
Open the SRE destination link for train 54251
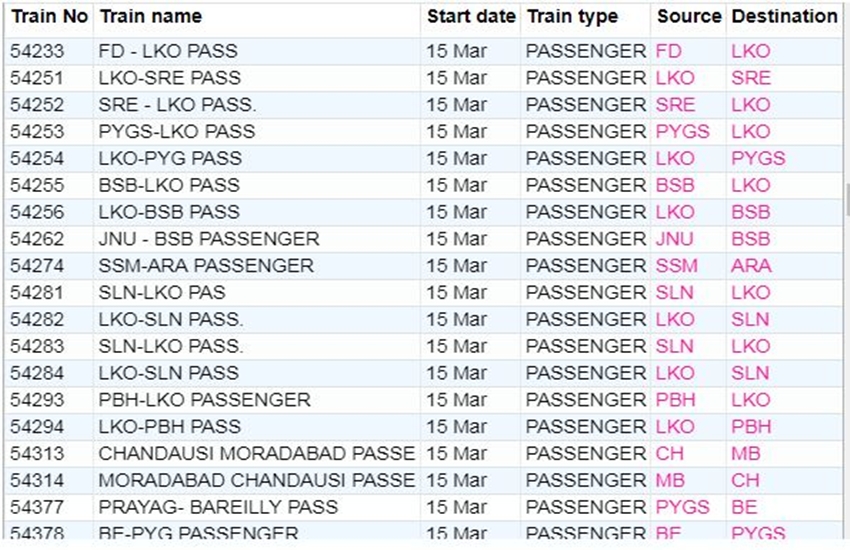pyautogui.click(x=751, y=78)
